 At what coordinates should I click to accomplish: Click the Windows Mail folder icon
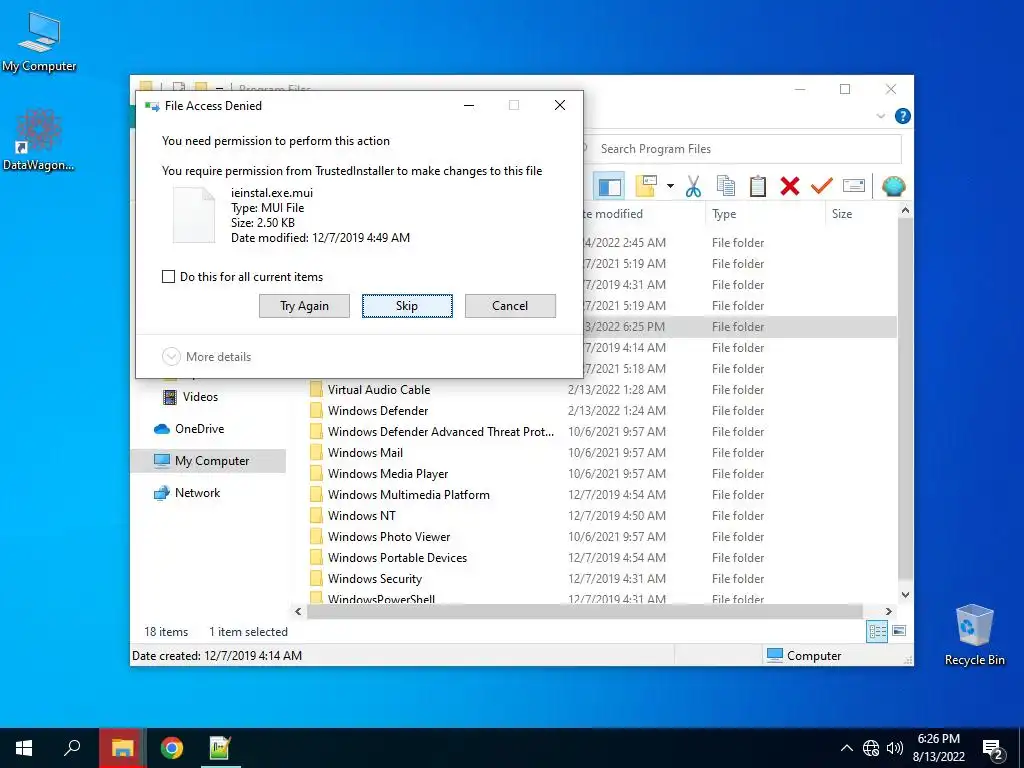point(316,453)
